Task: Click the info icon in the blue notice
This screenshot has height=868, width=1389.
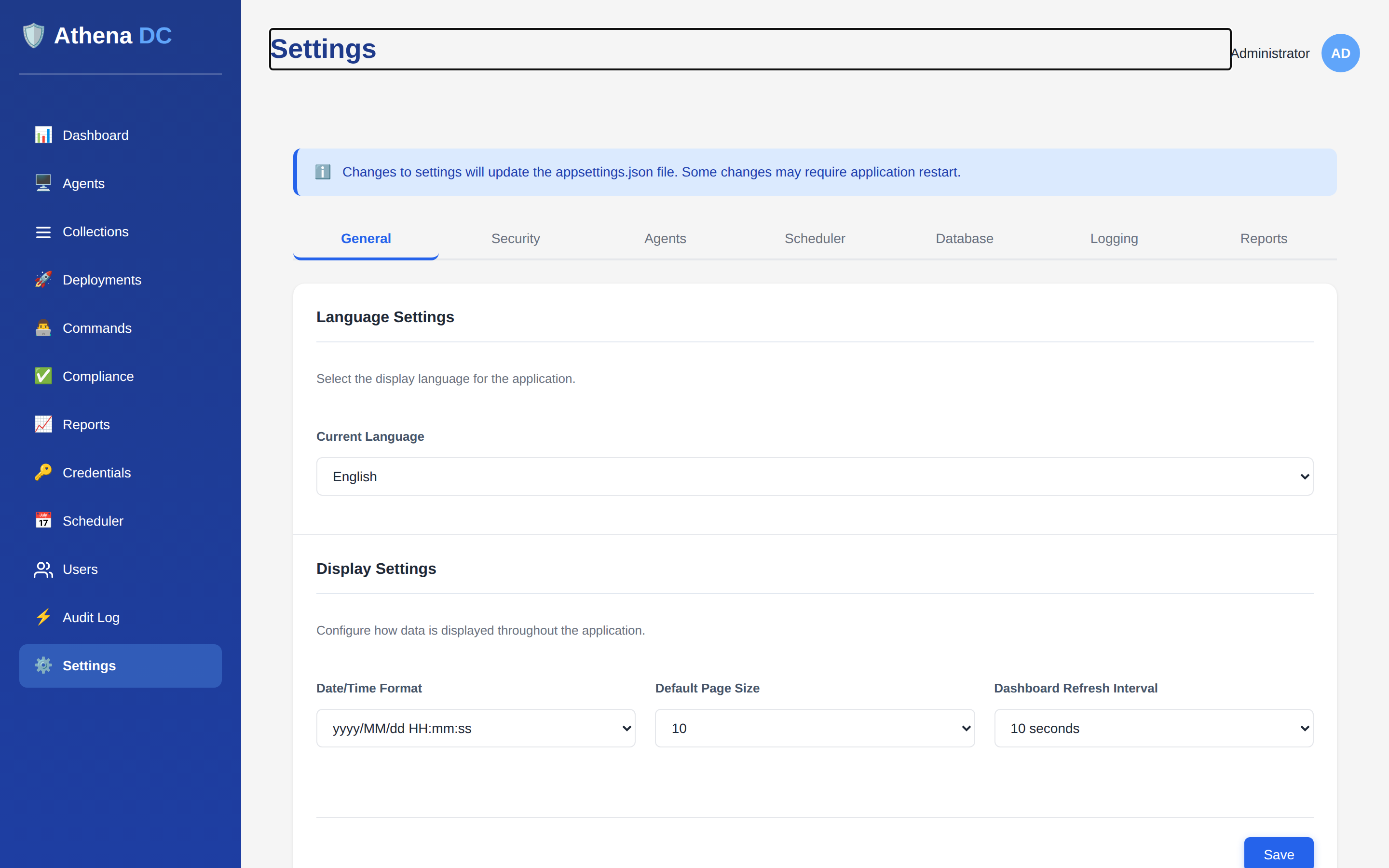Action: click(323, 172)
